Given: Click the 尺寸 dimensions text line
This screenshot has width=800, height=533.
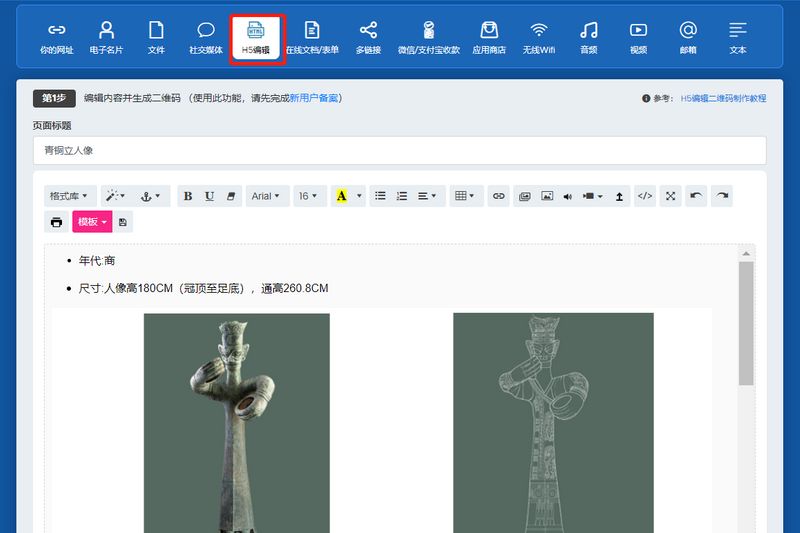Looking at the screenshot, I should (203, 288).
